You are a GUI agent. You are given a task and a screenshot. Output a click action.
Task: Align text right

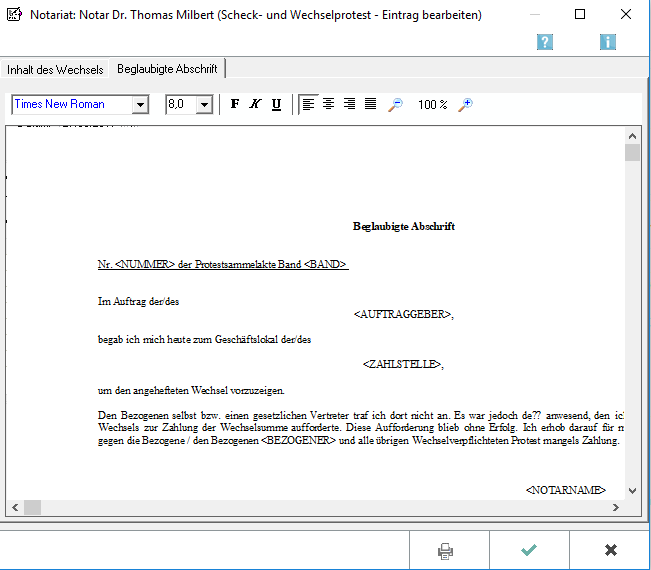point(349,104)
